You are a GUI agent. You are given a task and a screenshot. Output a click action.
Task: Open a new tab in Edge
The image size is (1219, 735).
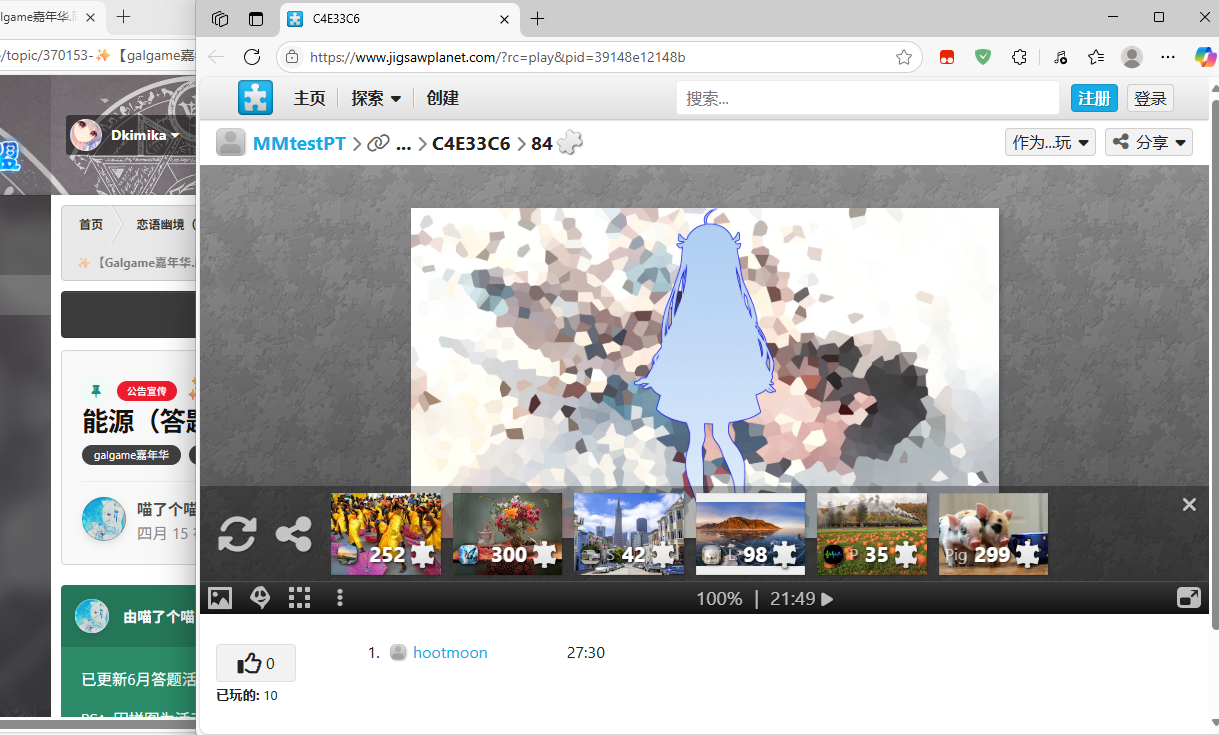pyautogui.click(x=538, y=19)
